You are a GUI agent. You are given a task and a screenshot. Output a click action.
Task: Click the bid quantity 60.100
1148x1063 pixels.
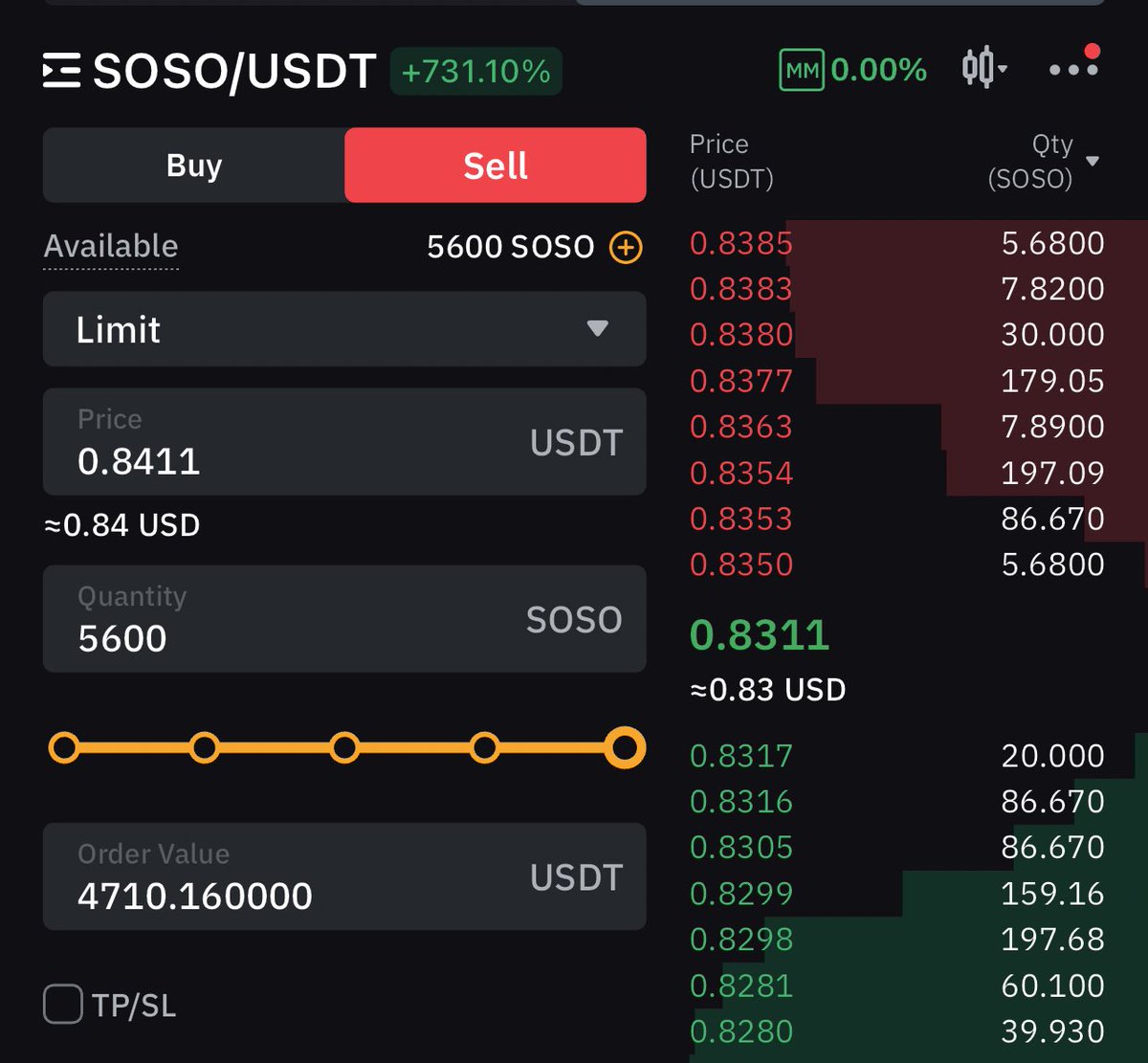pyautogui.click(x=1053, y=985)
